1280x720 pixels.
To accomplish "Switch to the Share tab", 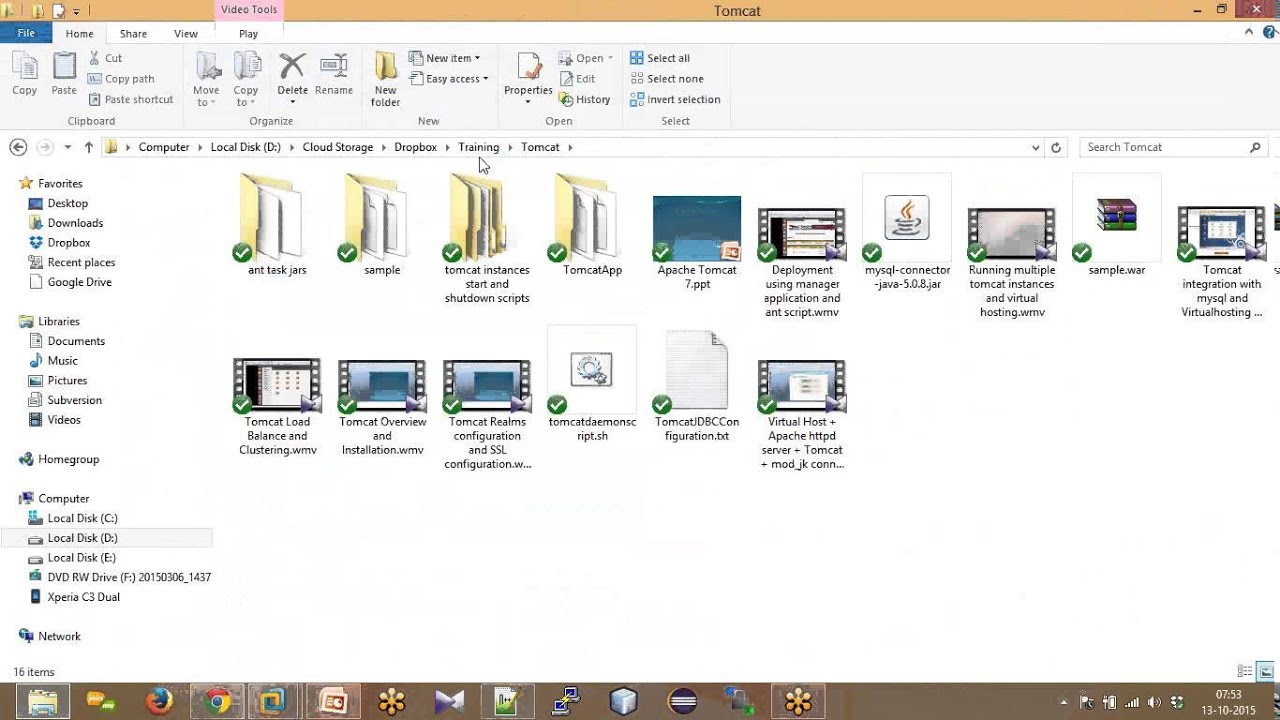I will point(133,34).
